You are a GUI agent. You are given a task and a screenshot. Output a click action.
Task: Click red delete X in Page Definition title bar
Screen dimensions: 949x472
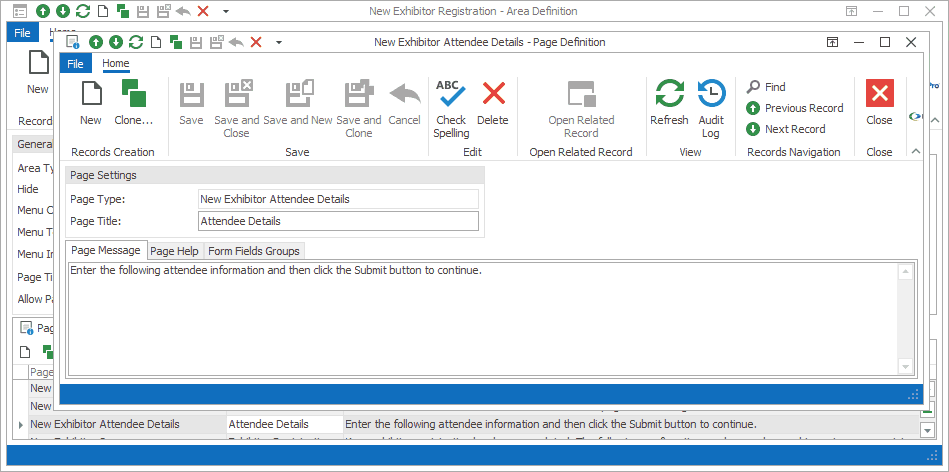256,42
